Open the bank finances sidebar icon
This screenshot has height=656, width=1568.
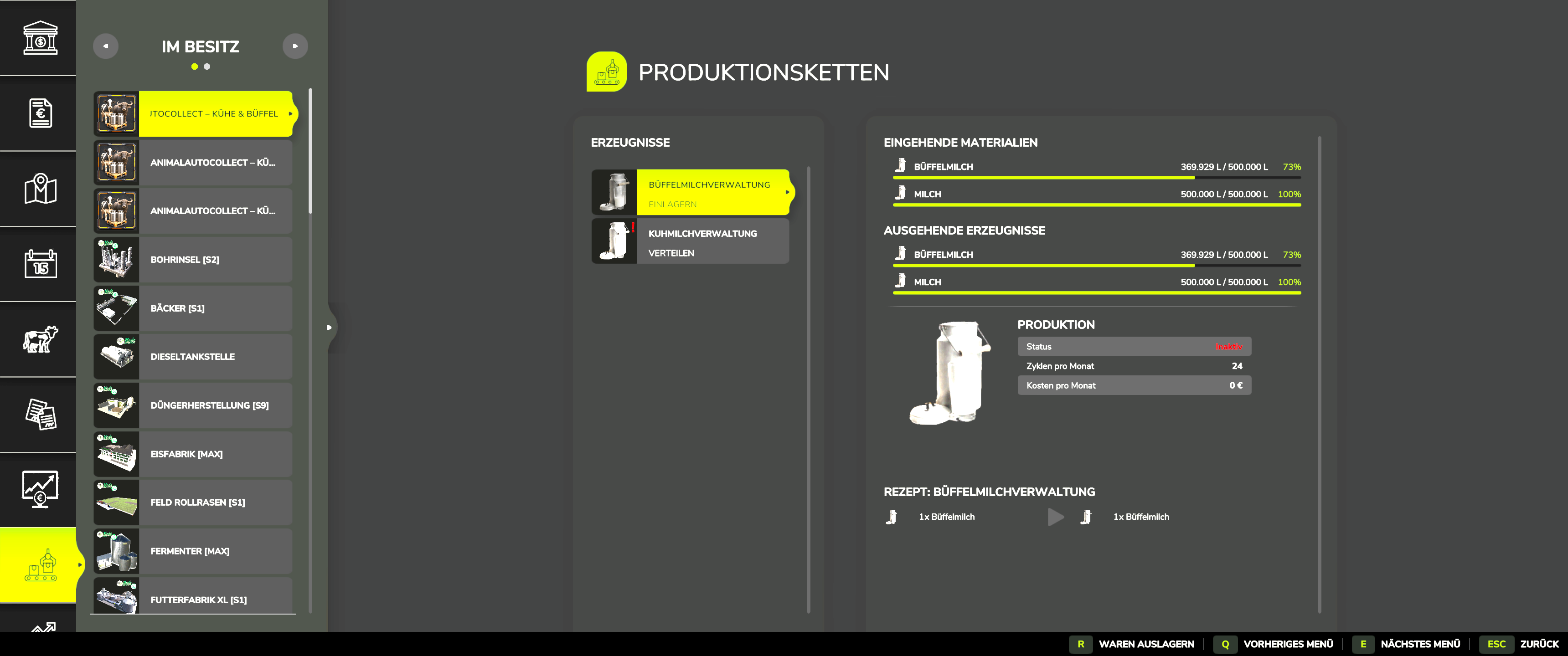pos(40,38)
